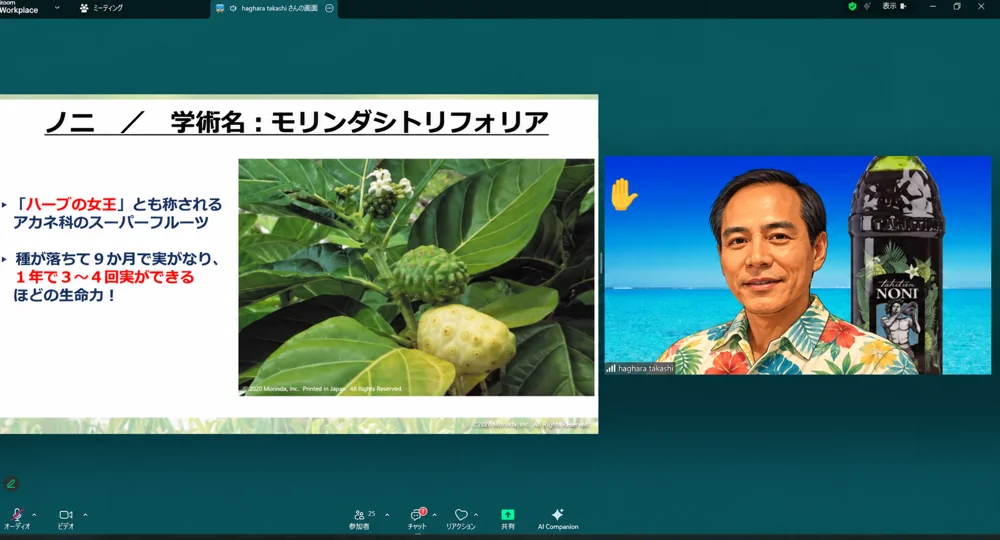The image size is (1000, 540).
Task: Click the line ほどの生命力！
Action: coord(64,296)
